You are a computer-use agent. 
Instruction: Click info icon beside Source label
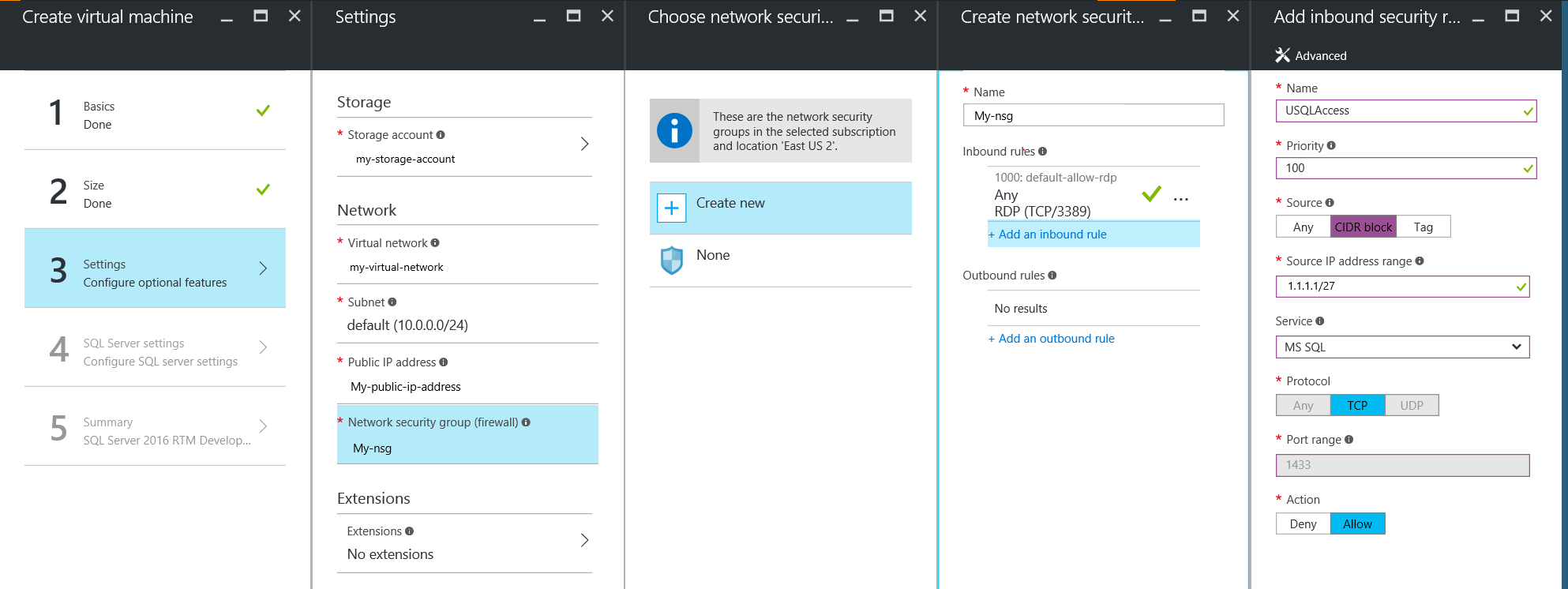(x=1330, y=203)
